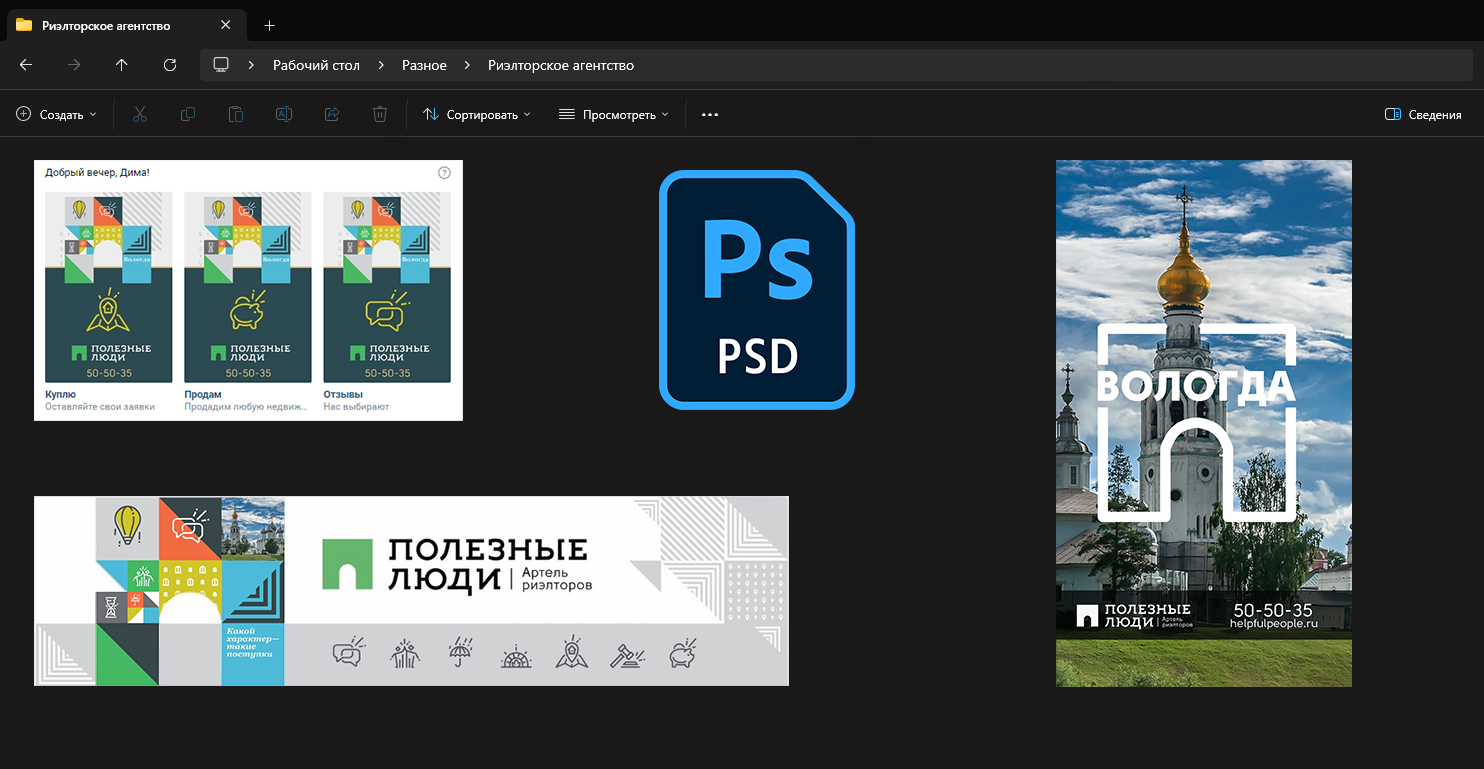Select the Вологда church poster image
1484x769 pixels.
[x=1203, y=423]
